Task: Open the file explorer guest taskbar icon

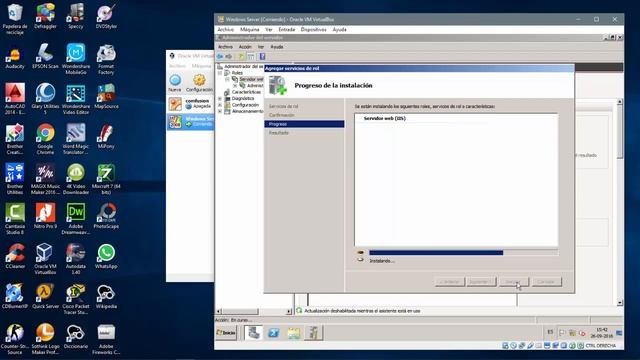Action: tap(293, 333)
